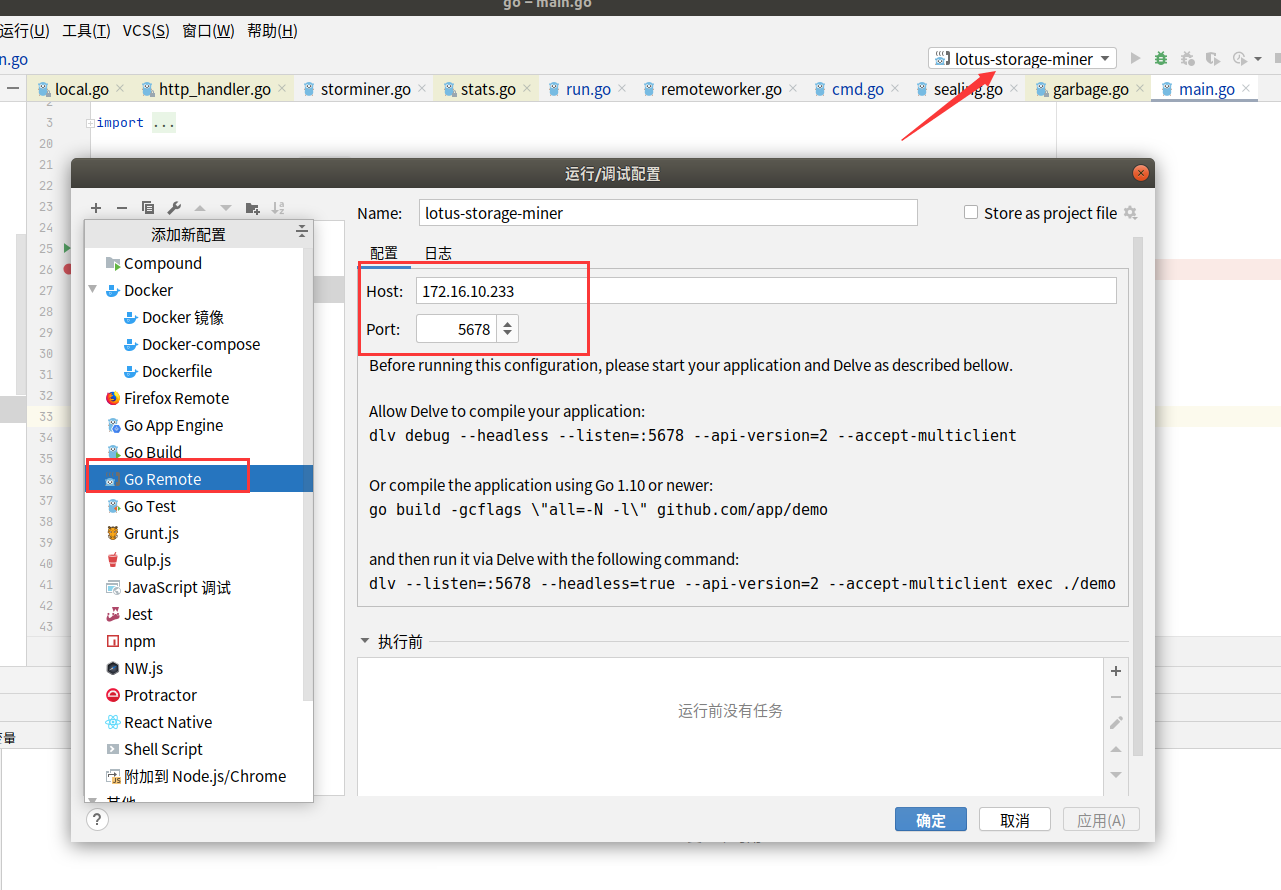Click the help question mark icon

(x=97, y=820)
